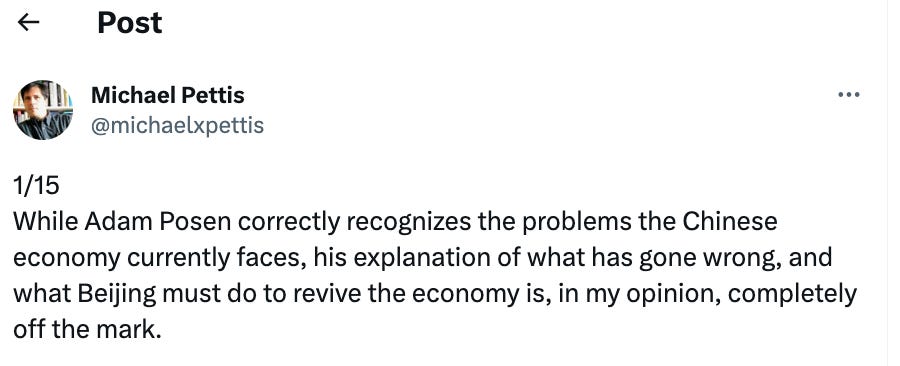900x366 pixels.
Task: Click the Michael Pettis display name
Action: tap(168, 95)
